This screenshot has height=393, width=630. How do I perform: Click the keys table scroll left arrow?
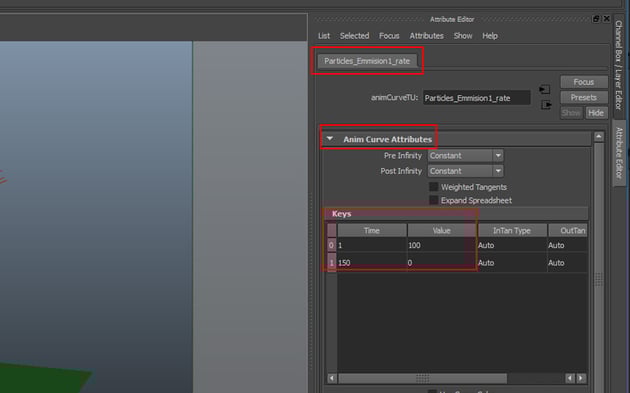click(x=332, y=378)
